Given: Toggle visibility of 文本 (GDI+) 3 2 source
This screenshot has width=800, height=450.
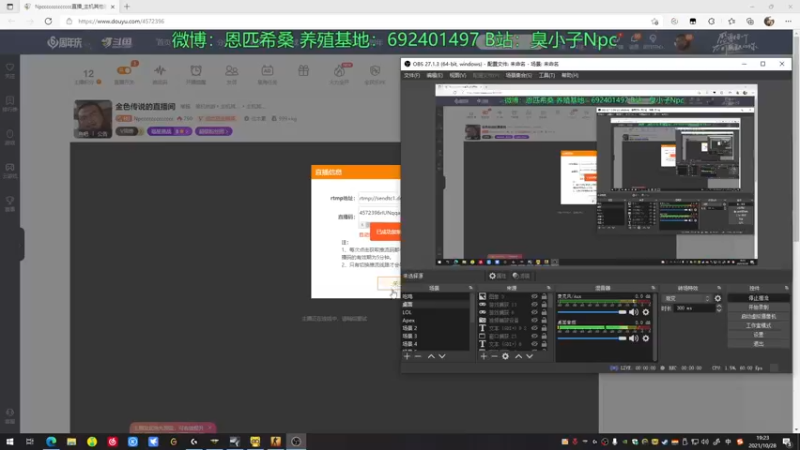Looking at the screenshot, I should tap(534, 328).
